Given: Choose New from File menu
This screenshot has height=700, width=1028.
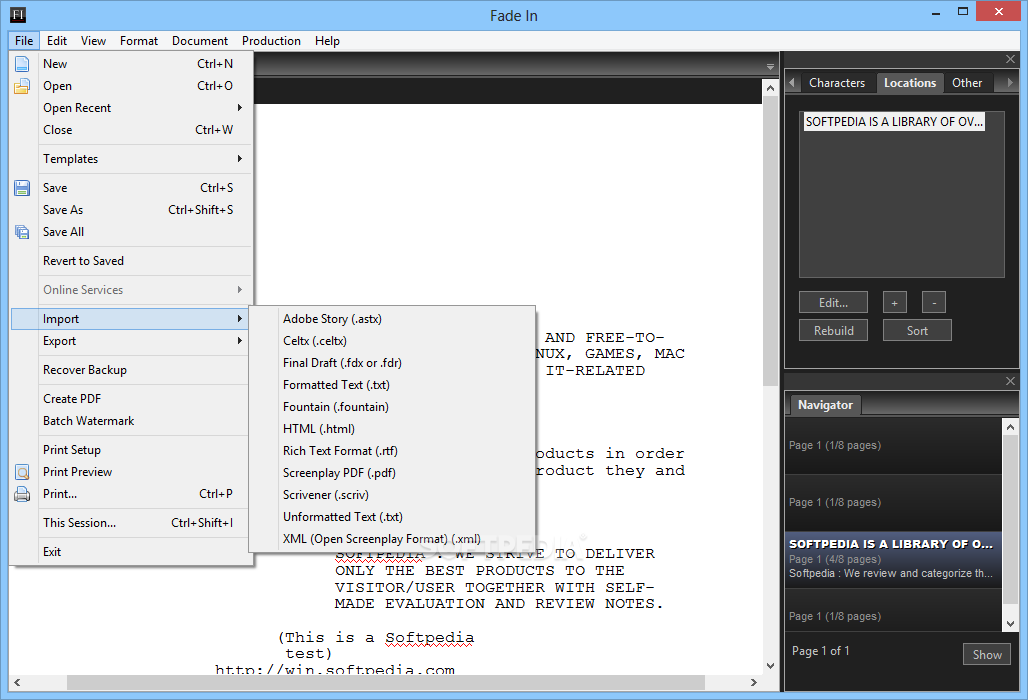Looking at the screenshot, I should coord(131,64).
